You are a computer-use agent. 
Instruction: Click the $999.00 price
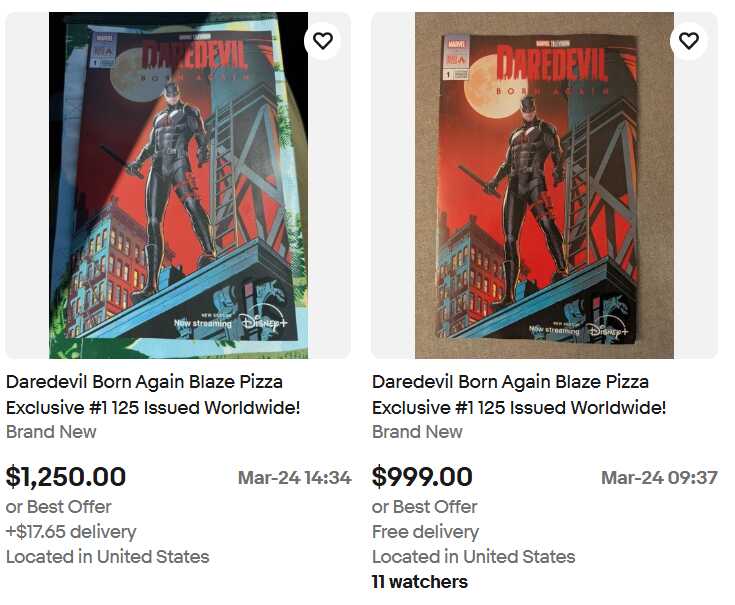pos(422,477)
